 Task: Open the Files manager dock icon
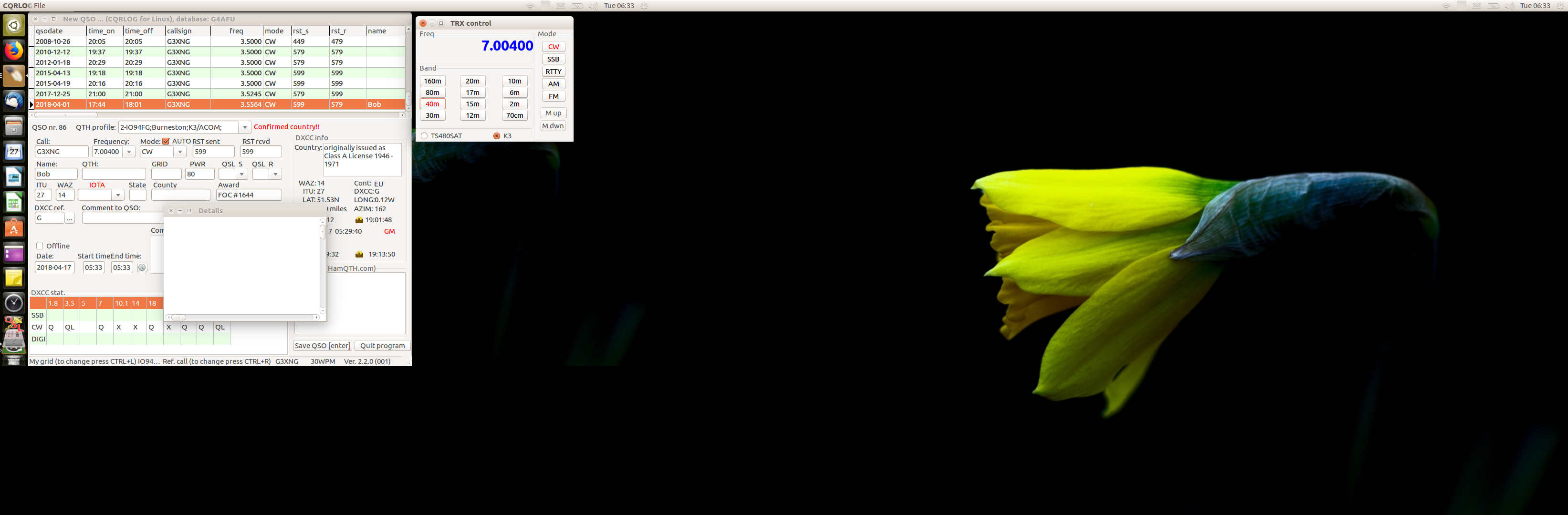pyautogui.click(x=13, y=126)
